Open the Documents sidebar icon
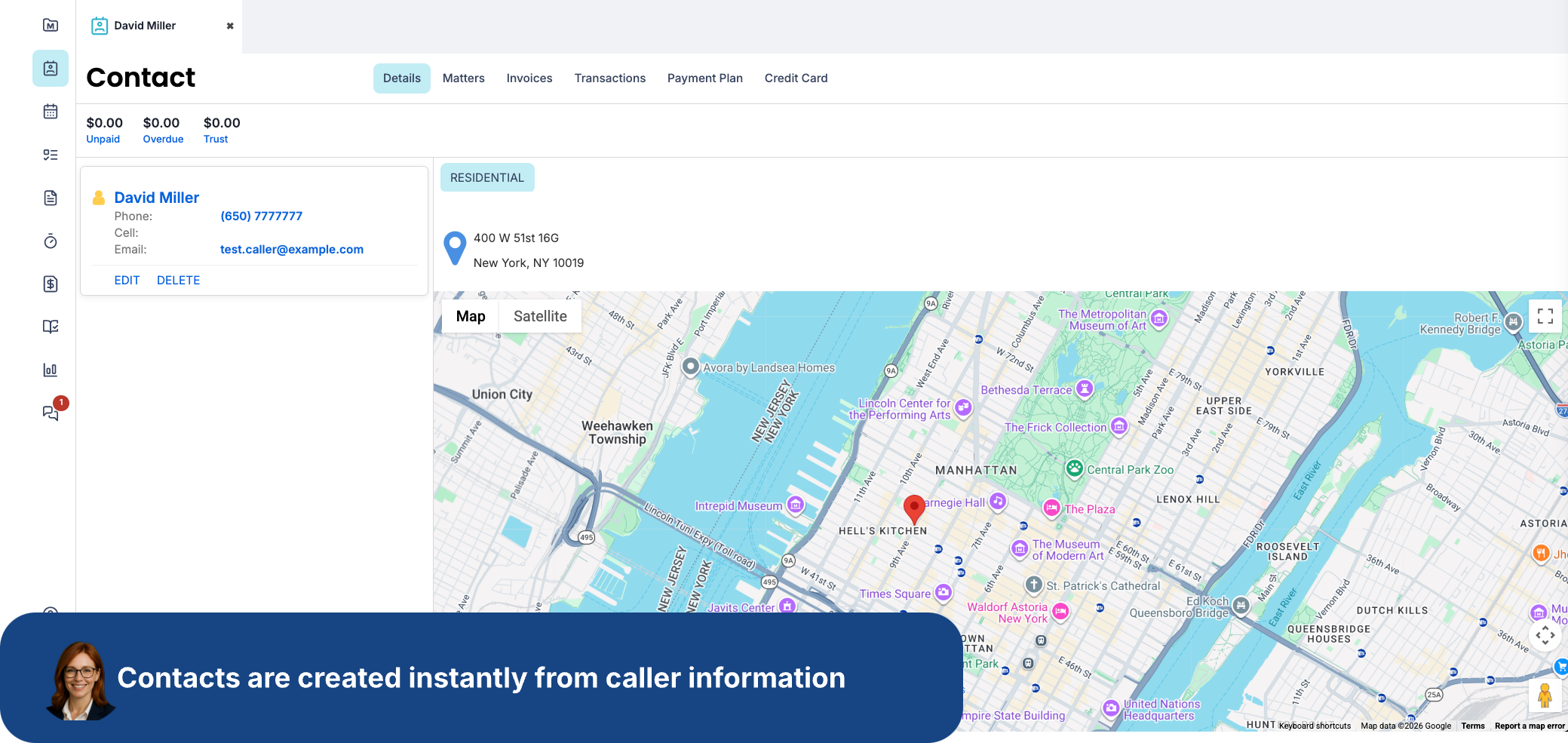The height and width of the screenshot is (743, 1568). [x=51, y=198]
